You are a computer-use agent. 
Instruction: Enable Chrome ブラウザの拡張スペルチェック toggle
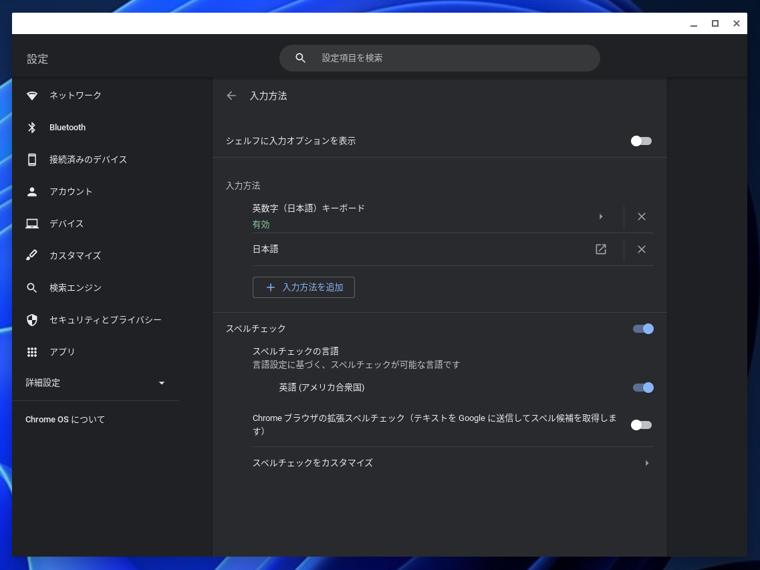(x=641, y=425)
